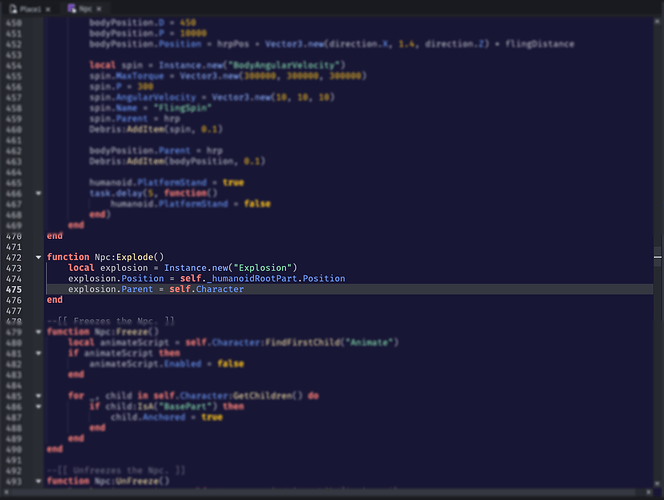Image resolution: width=664 pixels, height=500 pixels.
Task: Click line number 472 in gutter
Action: point(14,257)
